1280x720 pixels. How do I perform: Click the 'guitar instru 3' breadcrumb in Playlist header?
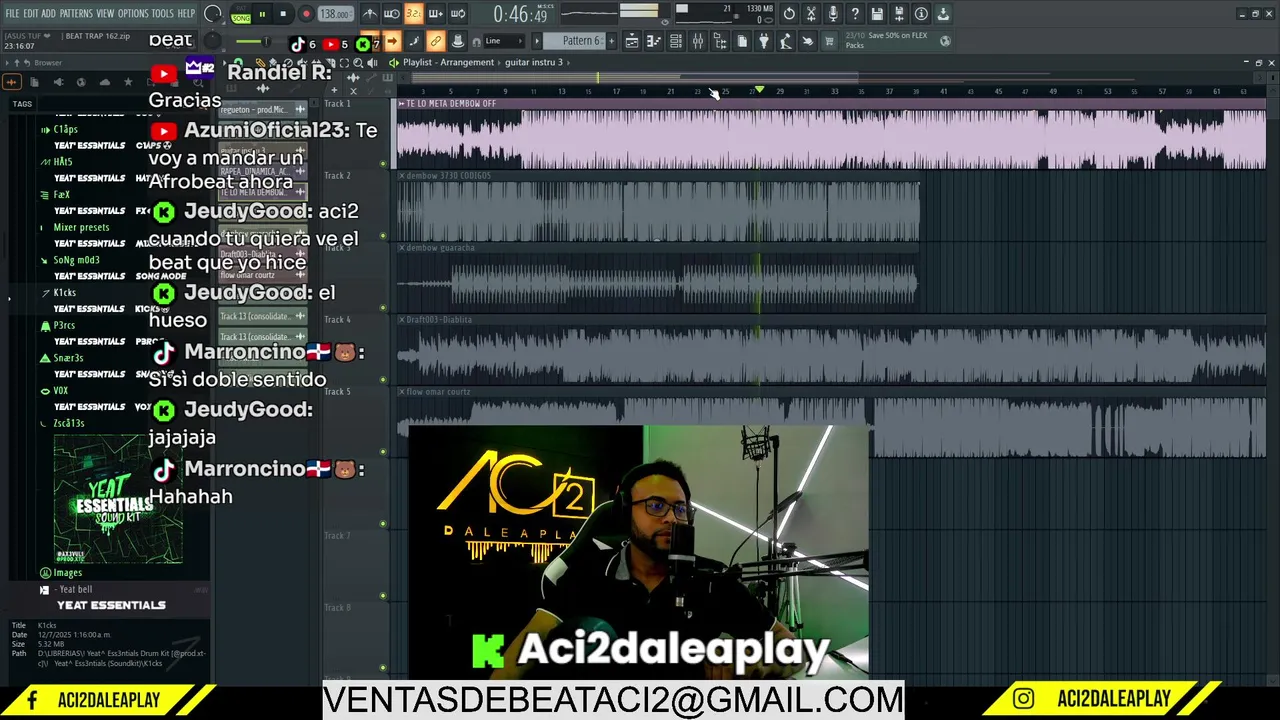(x=534, y=62)
